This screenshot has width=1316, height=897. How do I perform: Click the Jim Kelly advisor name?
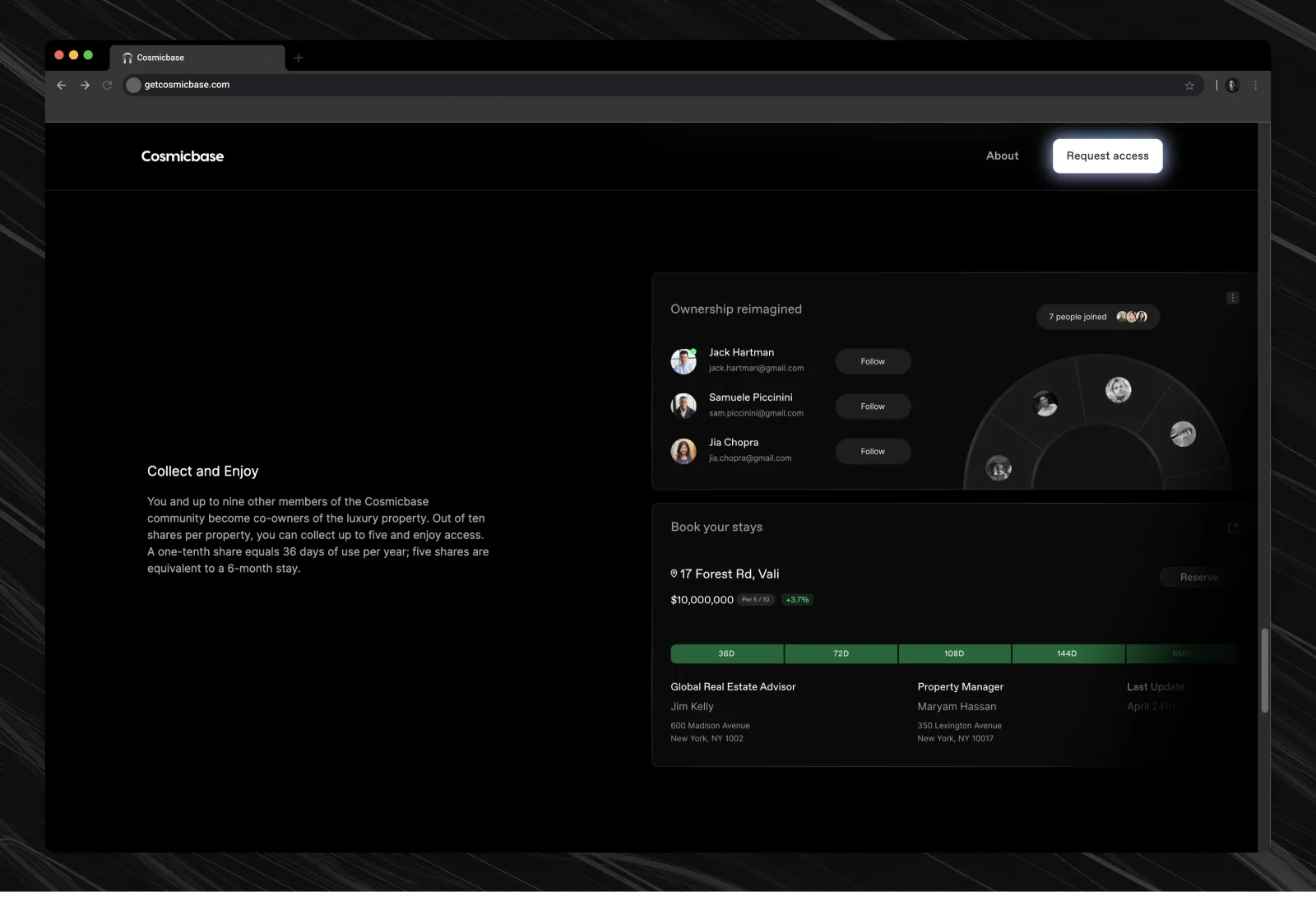tap(692, 708)
